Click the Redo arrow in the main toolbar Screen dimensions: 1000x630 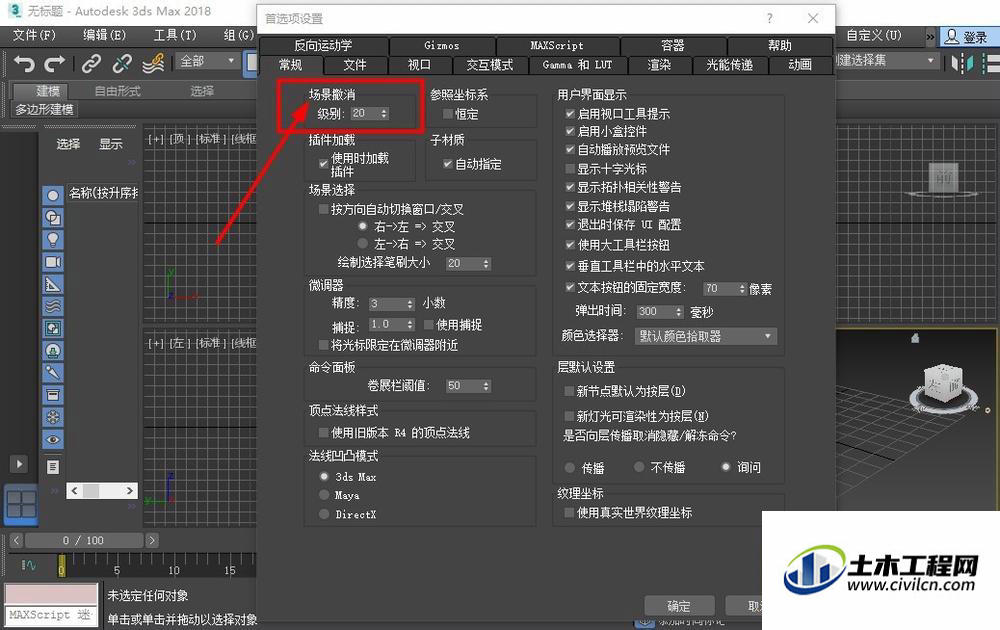point(54,63)
